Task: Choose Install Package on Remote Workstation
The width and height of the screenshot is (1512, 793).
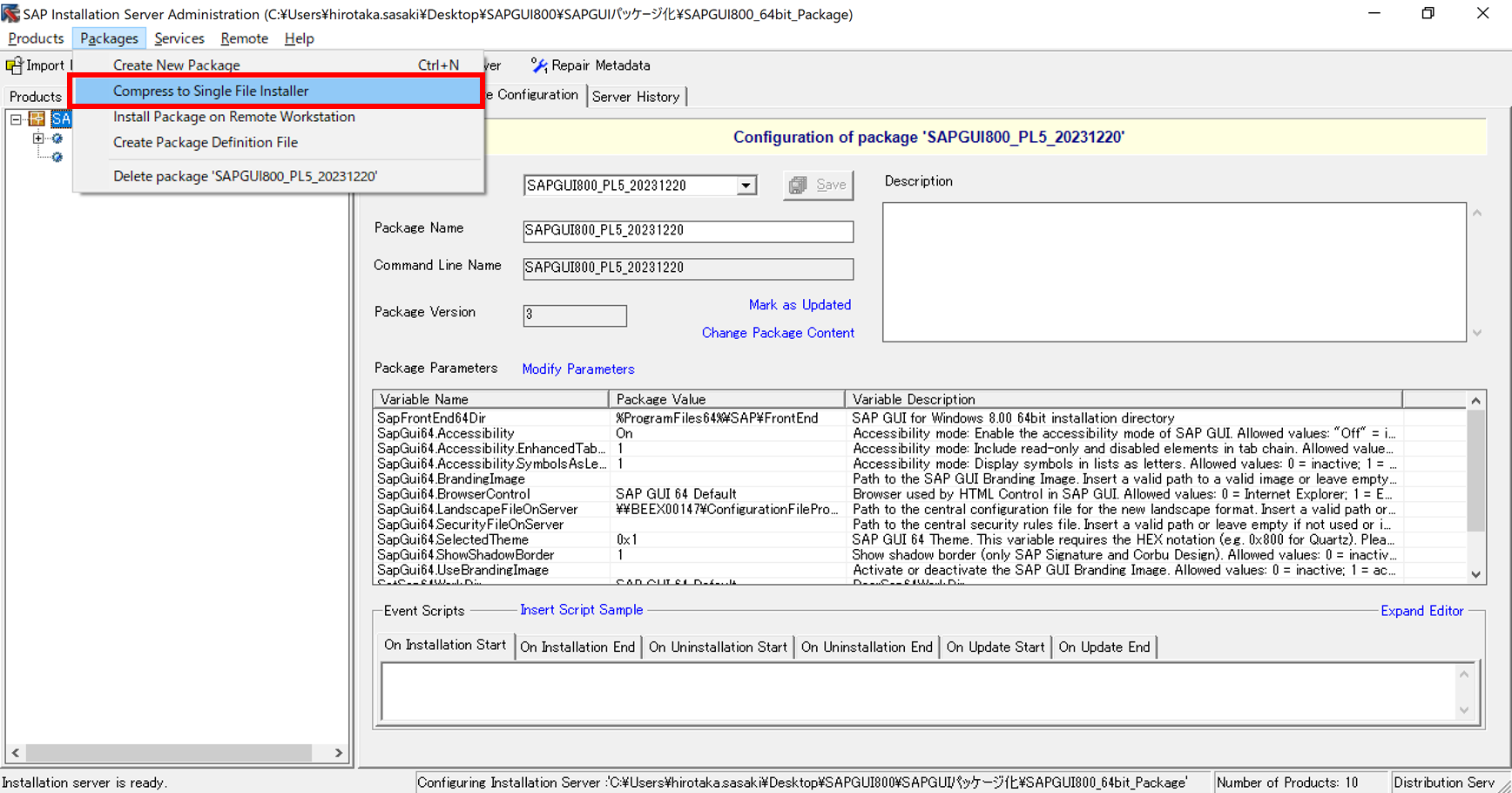Action: (279, 117)
